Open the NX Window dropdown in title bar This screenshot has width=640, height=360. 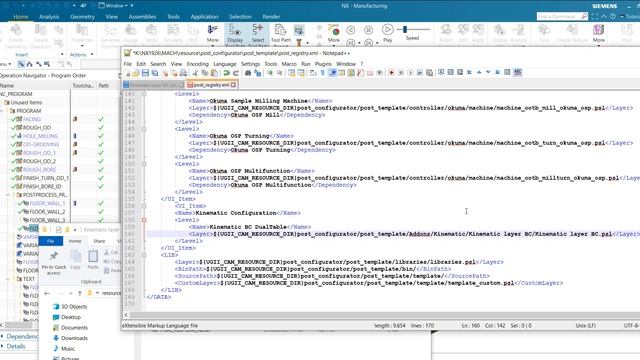116,6
